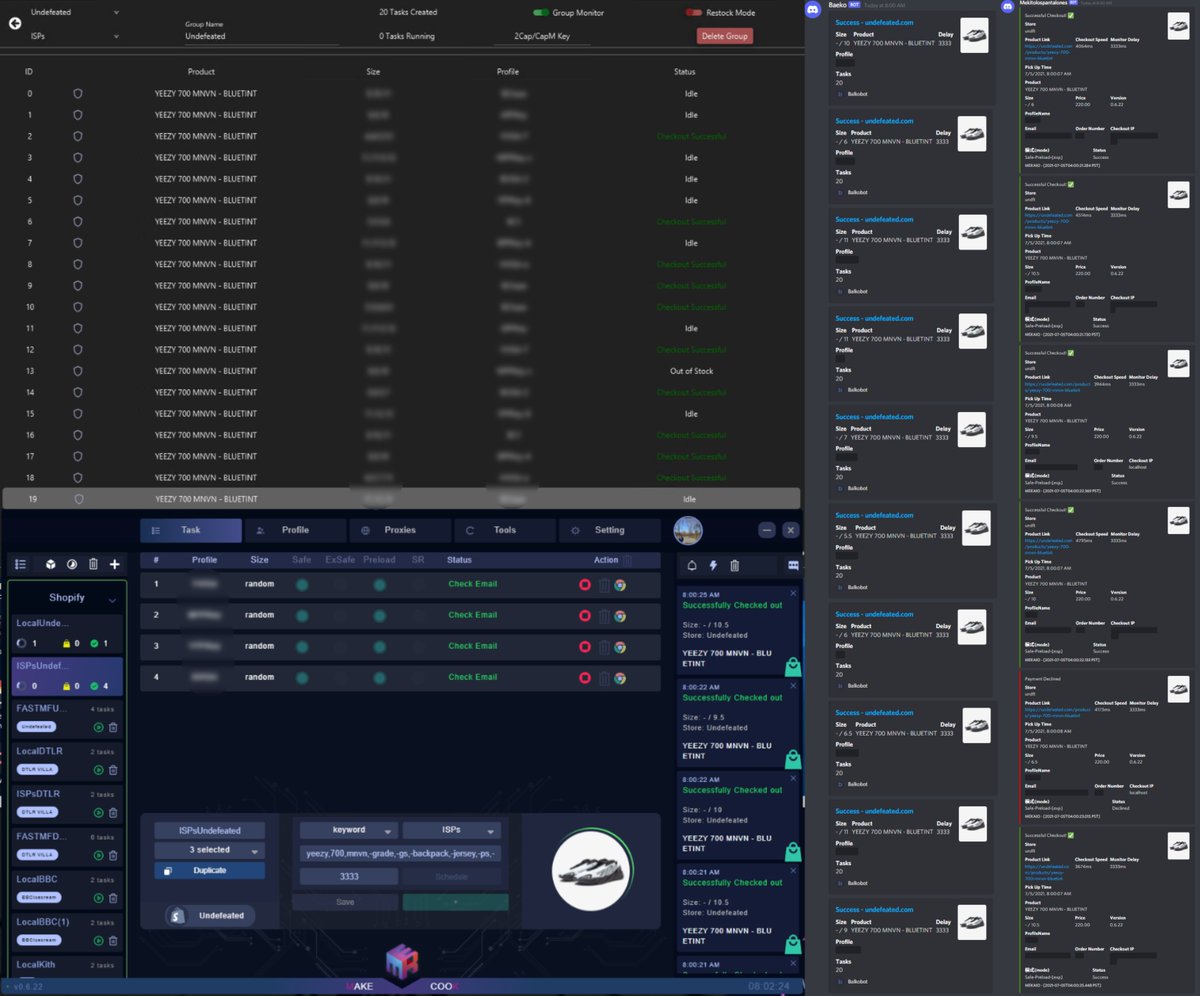Click the user avatar in MEKAIO header

click(x=688, y=531)
